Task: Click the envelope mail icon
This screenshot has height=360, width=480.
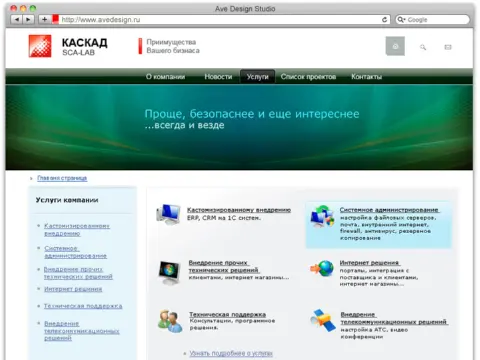Action: pos(448,47)
